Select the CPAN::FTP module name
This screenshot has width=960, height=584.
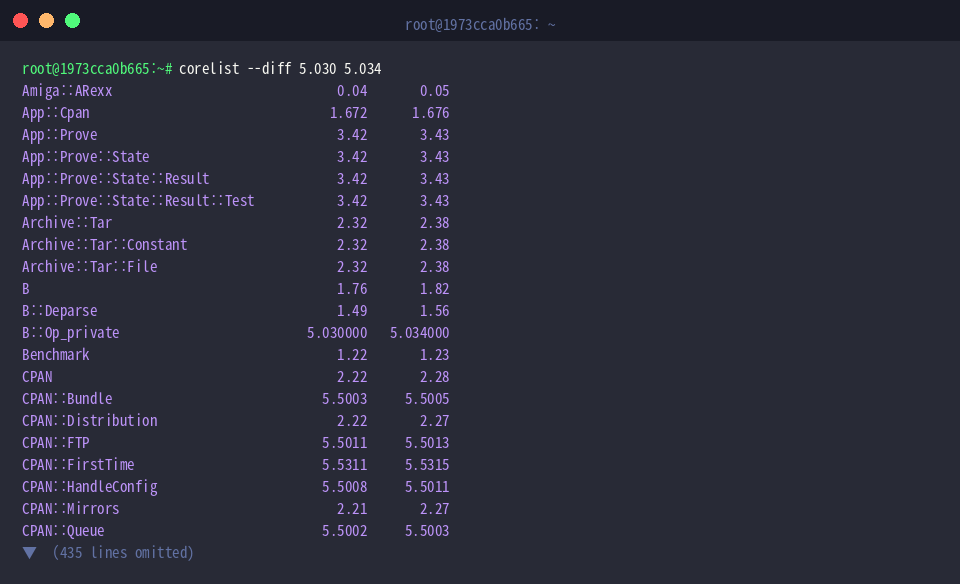pos(56,443)
